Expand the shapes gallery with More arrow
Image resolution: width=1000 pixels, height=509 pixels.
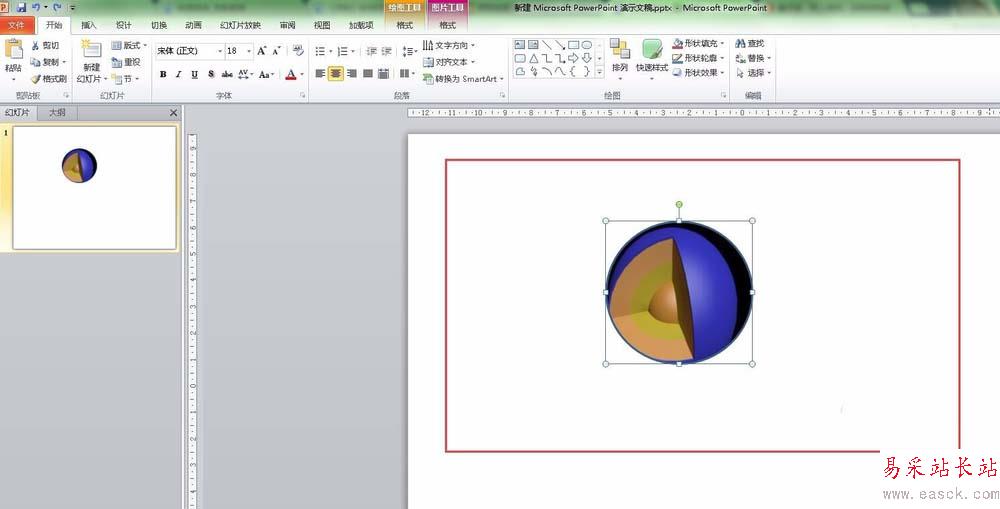[x=599, y=72]
